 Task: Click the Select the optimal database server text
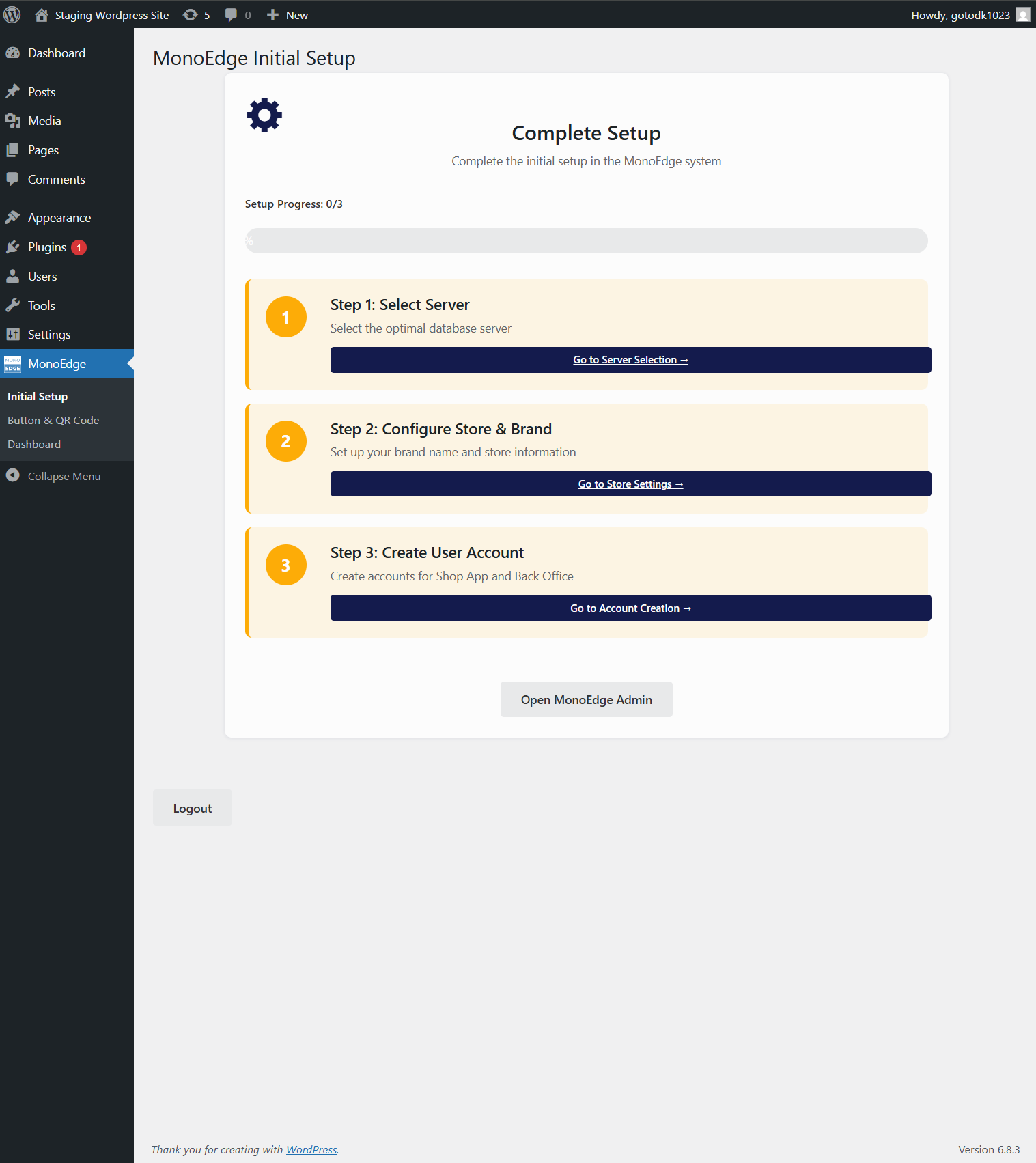421,328
